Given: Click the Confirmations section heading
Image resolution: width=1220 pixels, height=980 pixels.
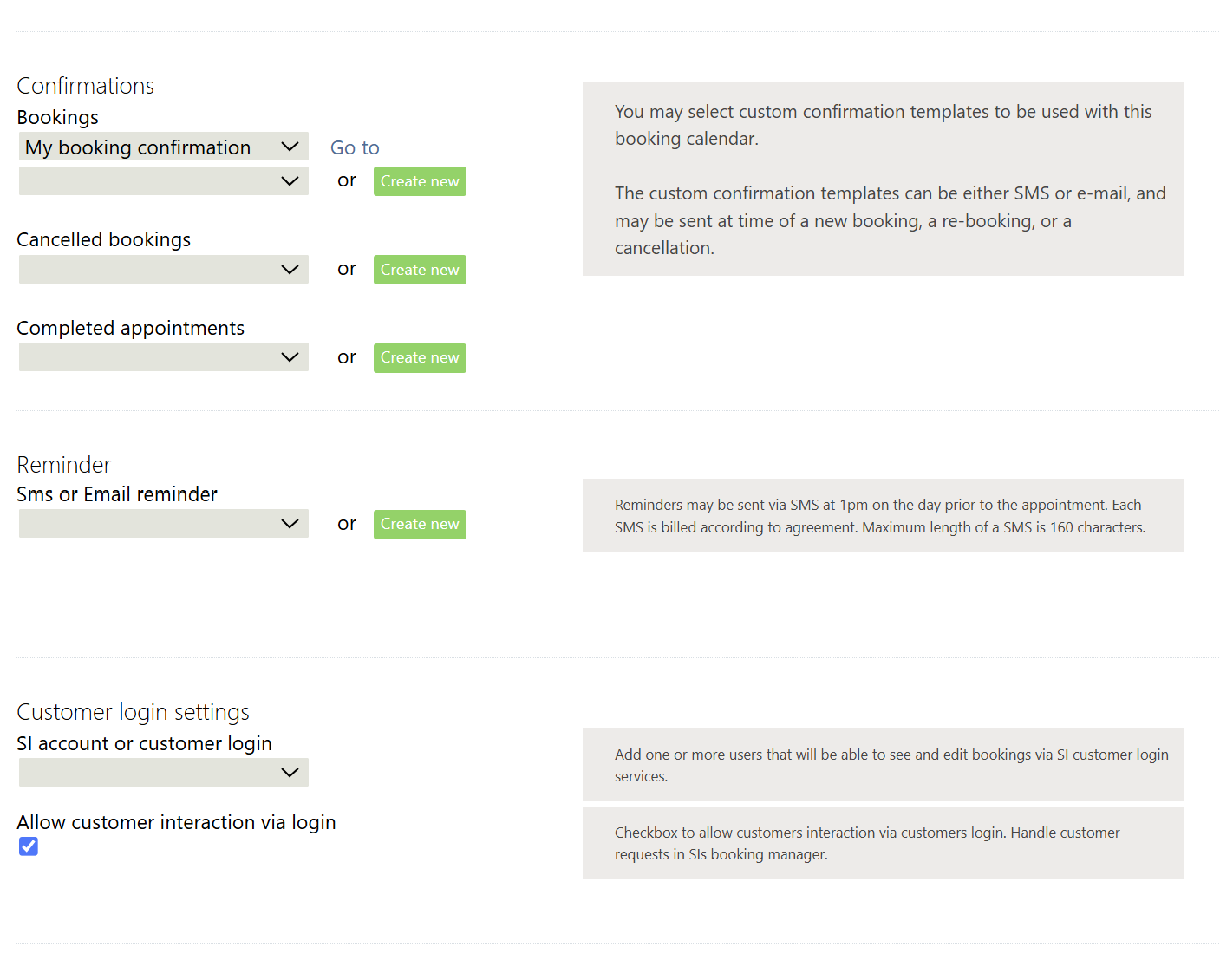Looking at the screenshot, I should point(85,86).
